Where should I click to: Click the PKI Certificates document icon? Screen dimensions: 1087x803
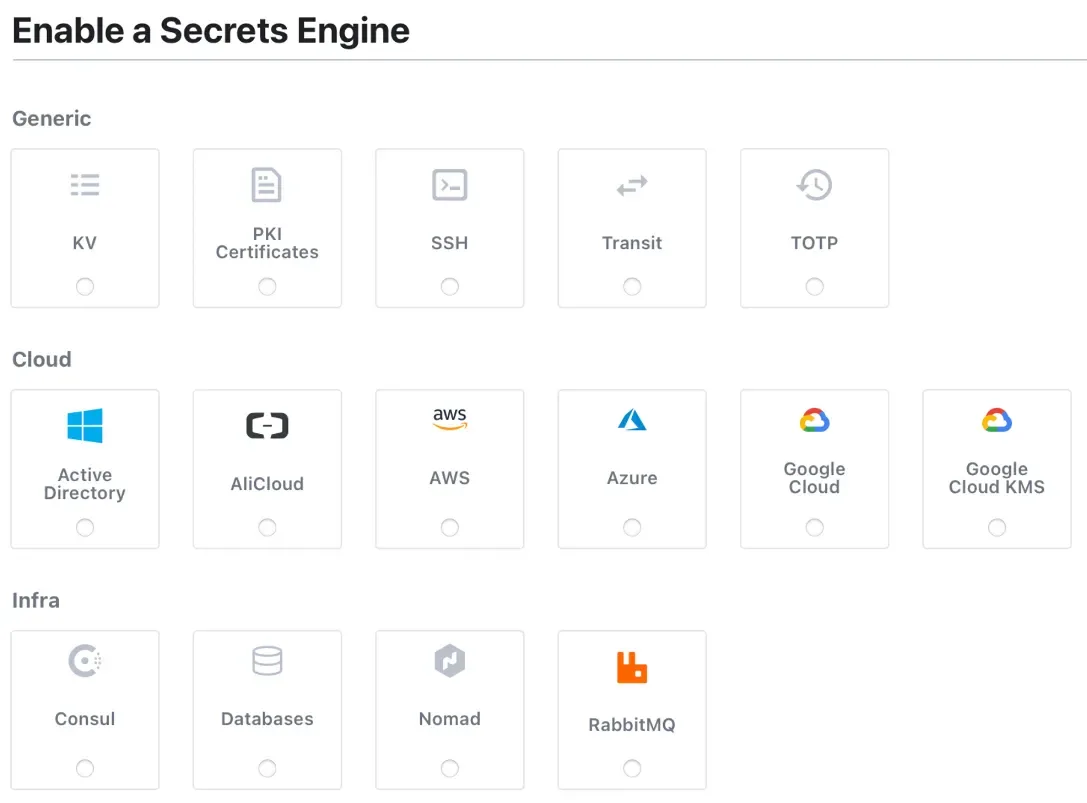[267, 184]
